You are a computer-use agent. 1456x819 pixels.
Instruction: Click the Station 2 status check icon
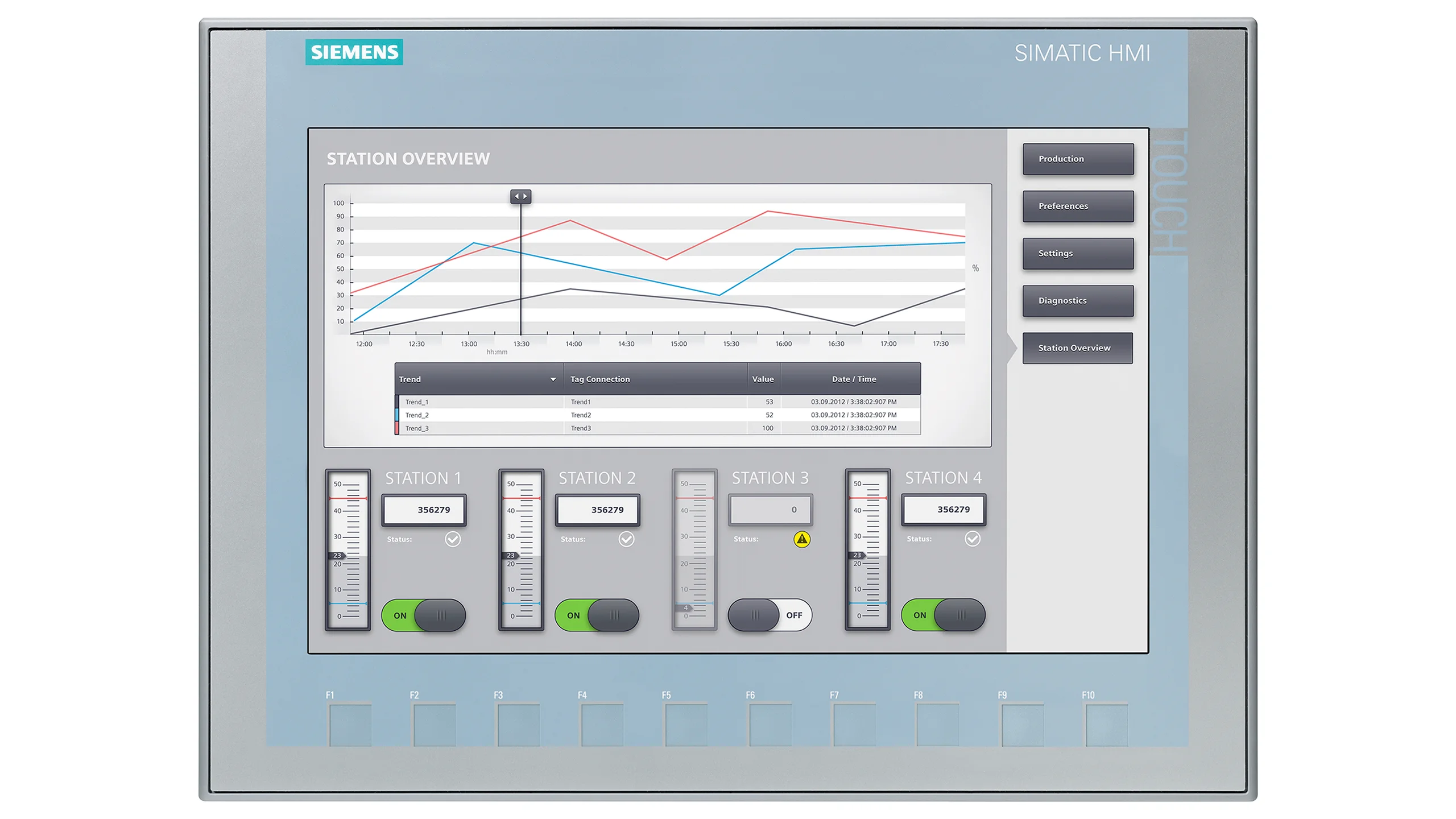(626, 539)
